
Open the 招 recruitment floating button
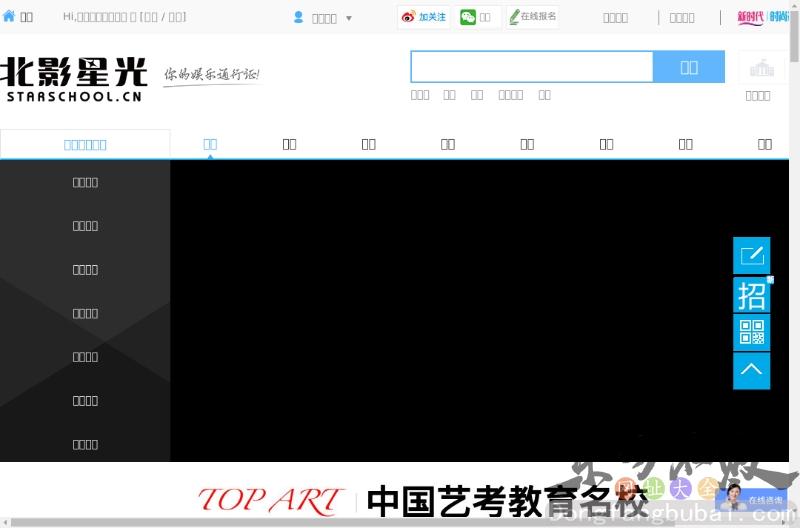752,295
